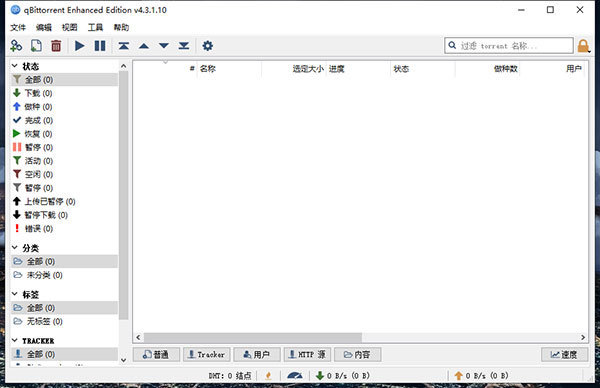Click download speed 0 B/s indicator
Screen dimensions: 600x388
[x=343, y=376]
